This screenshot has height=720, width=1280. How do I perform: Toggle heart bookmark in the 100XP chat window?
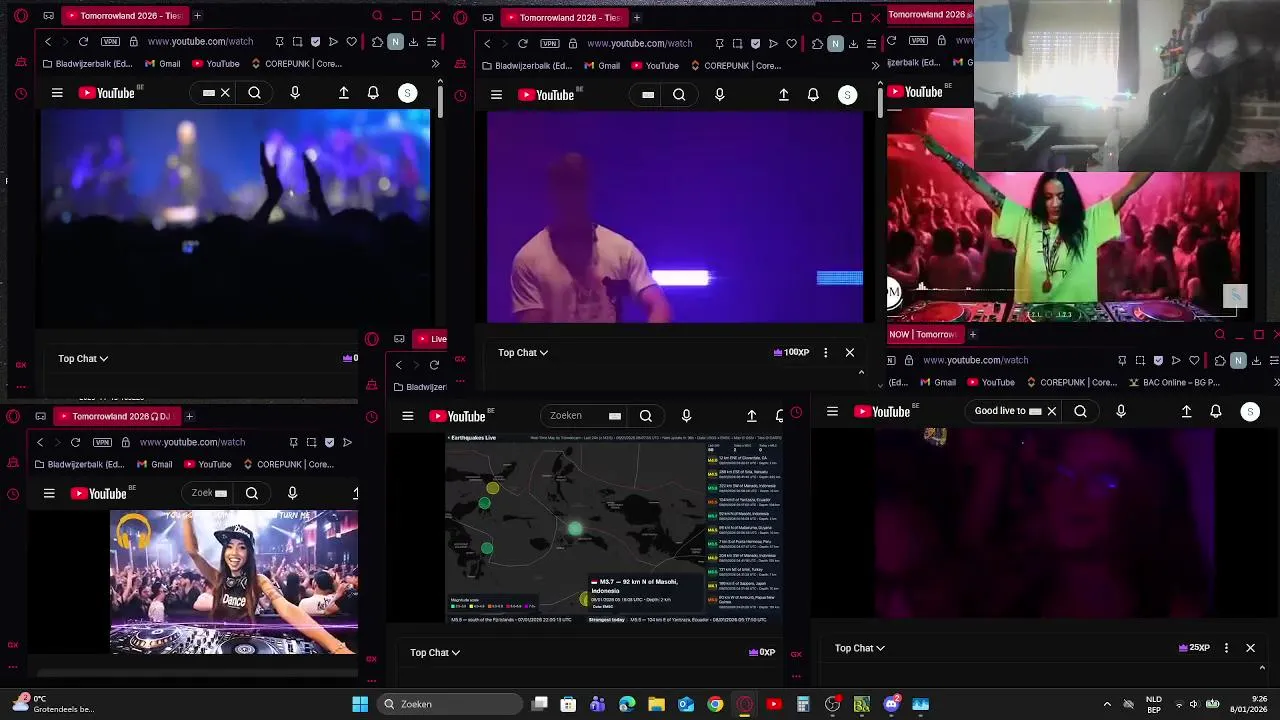[x=791, y=44]
